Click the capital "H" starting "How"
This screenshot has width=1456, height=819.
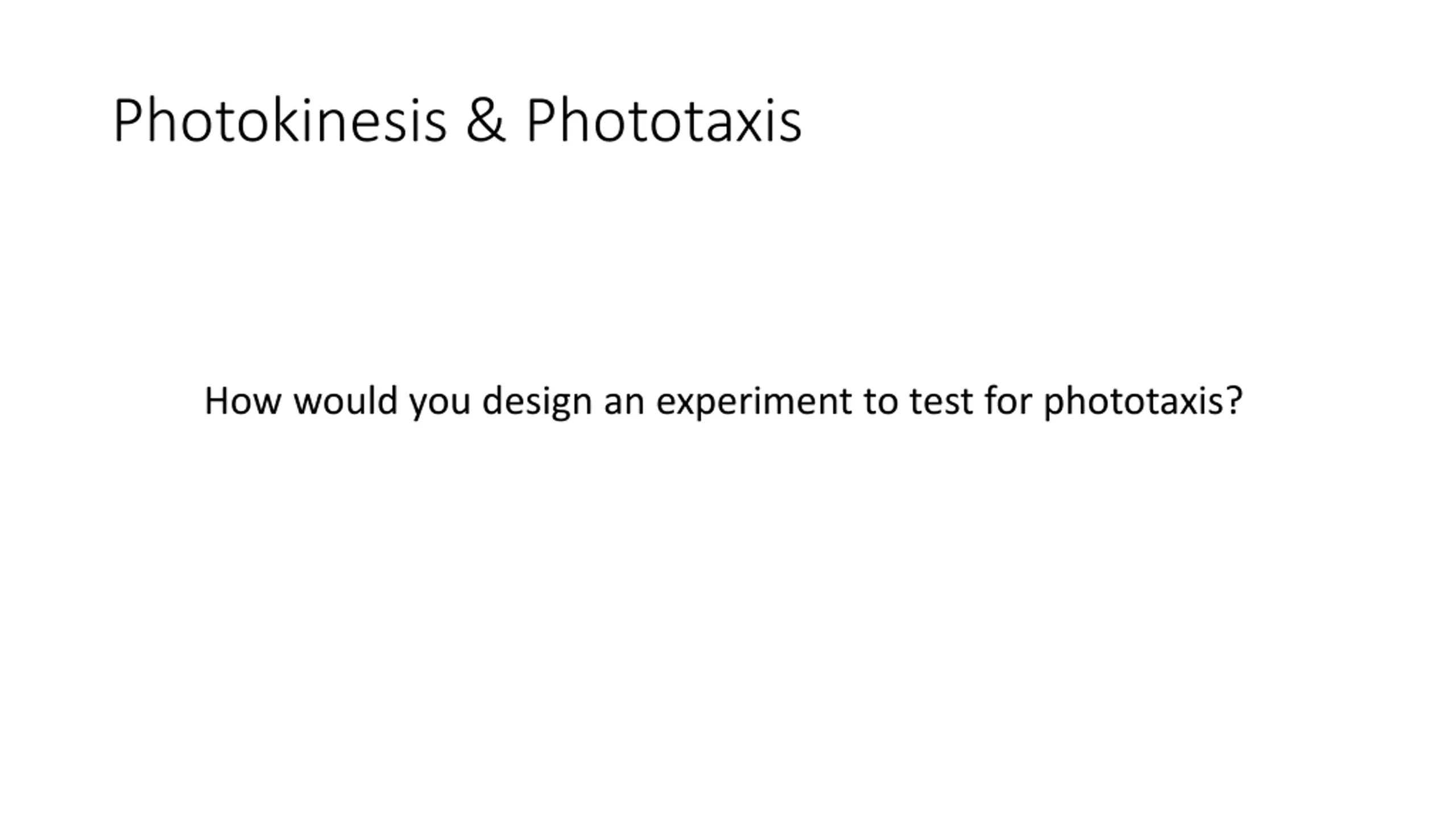coord(216,401)
